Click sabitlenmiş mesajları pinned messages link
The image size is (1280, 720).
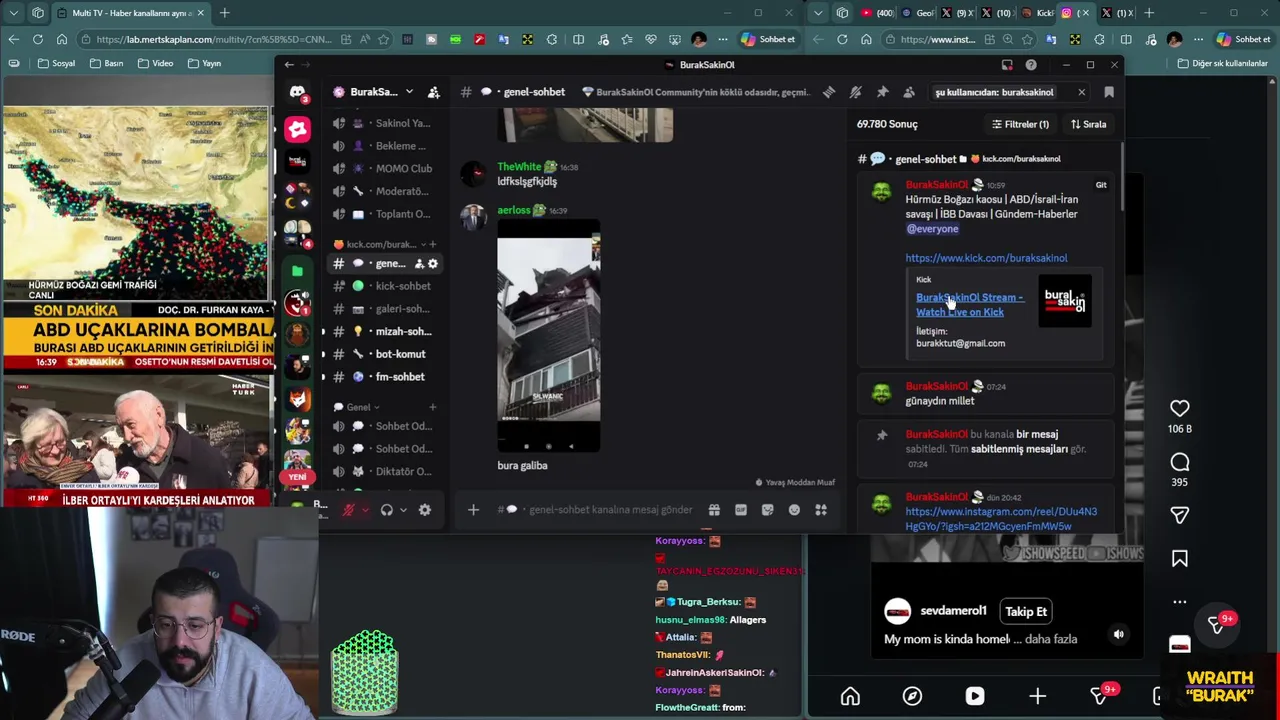tap(1018, 449)
